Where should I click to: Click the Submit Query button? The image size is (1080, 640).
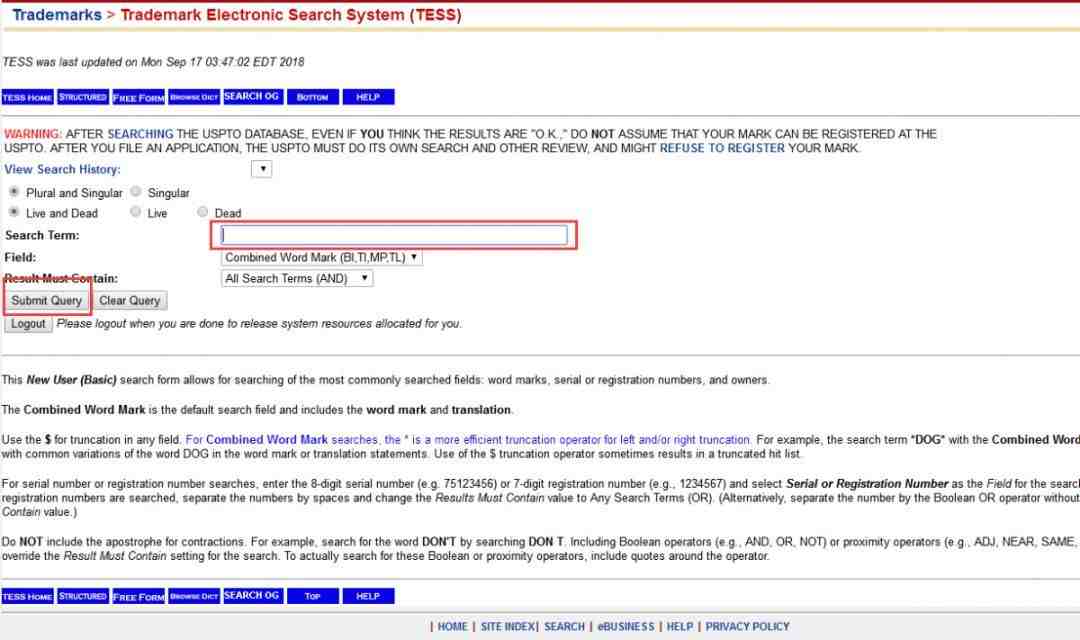click(47, 300)
